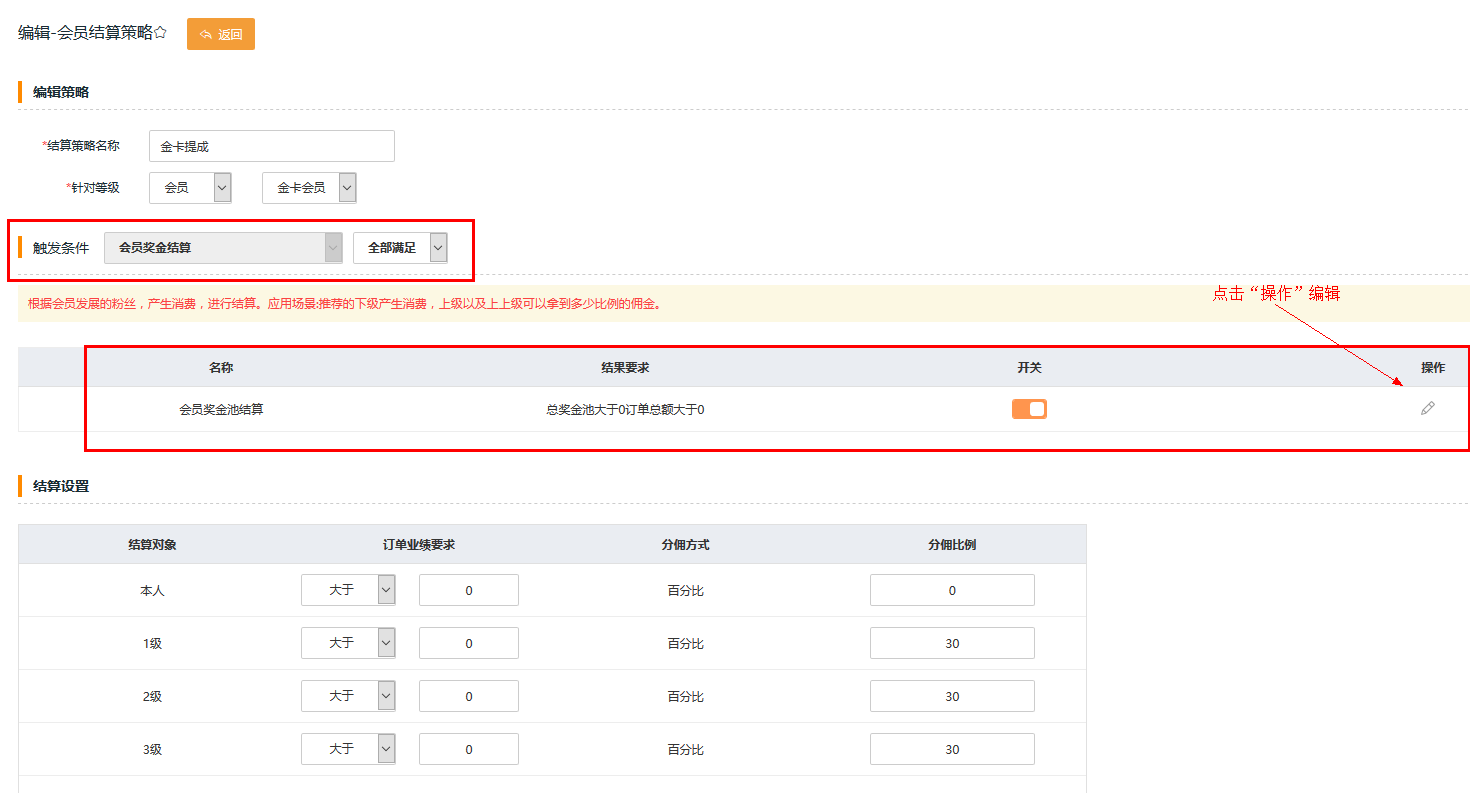
Task: Open 大于 comparison dropdown for 1级 row
Action: [348, 643]
